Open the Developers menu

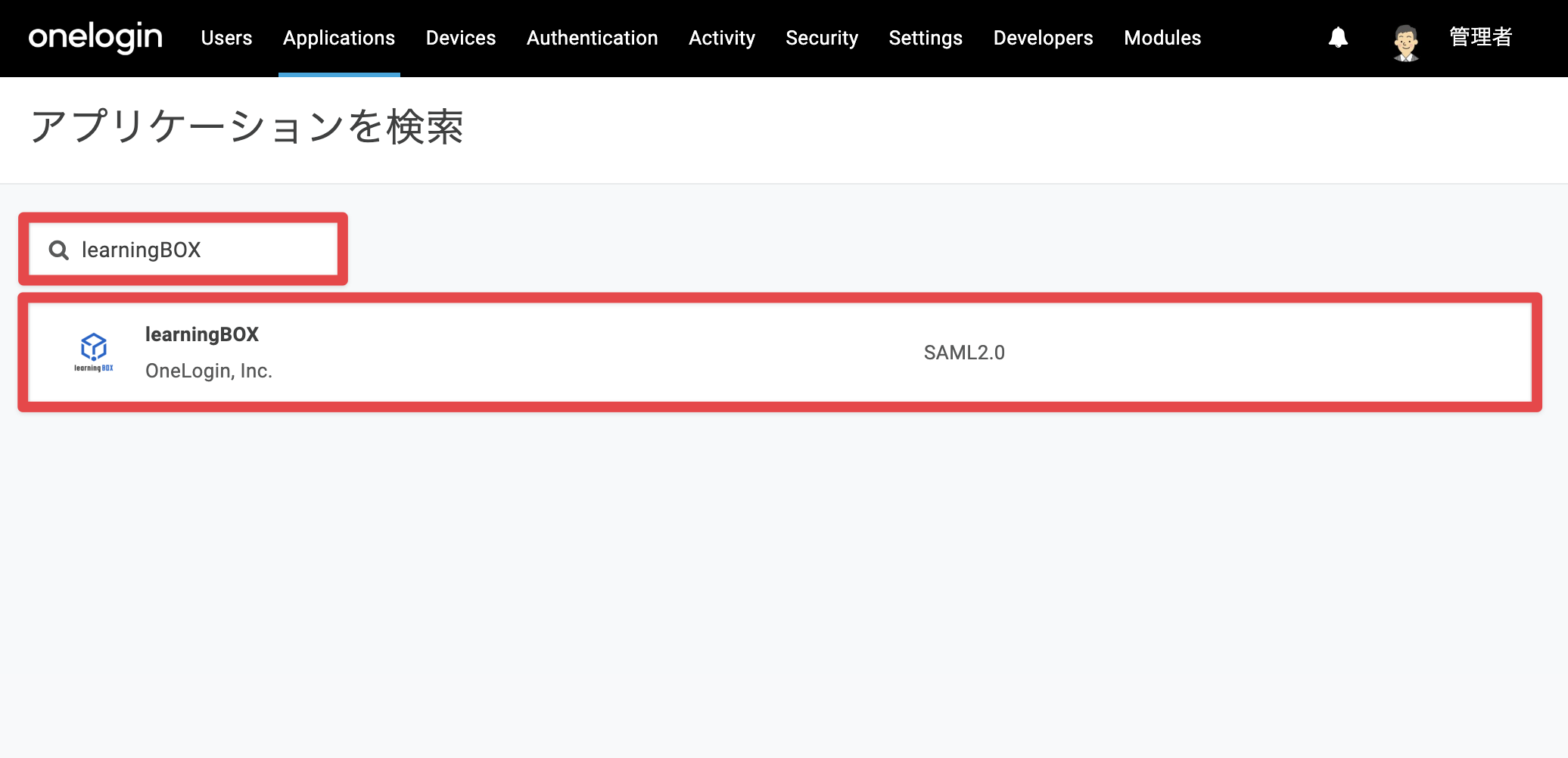point(1043,38)
